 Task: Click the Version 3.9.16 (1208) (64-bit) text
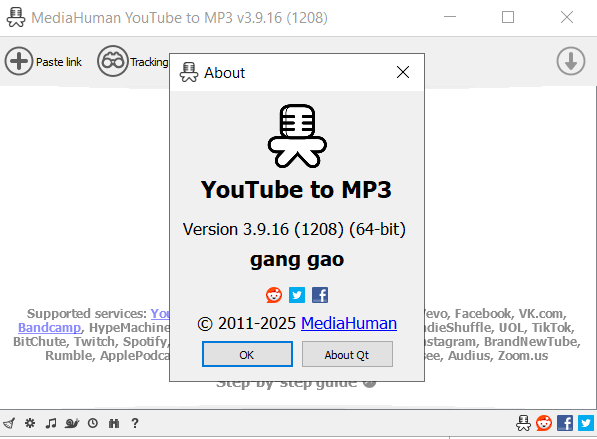click(294, 229)
